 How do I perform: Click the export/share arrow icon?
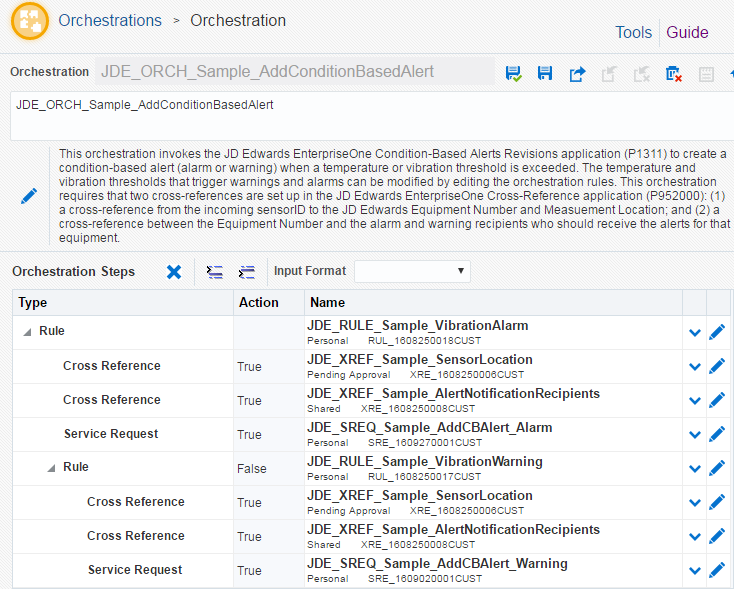pos(577,73)
